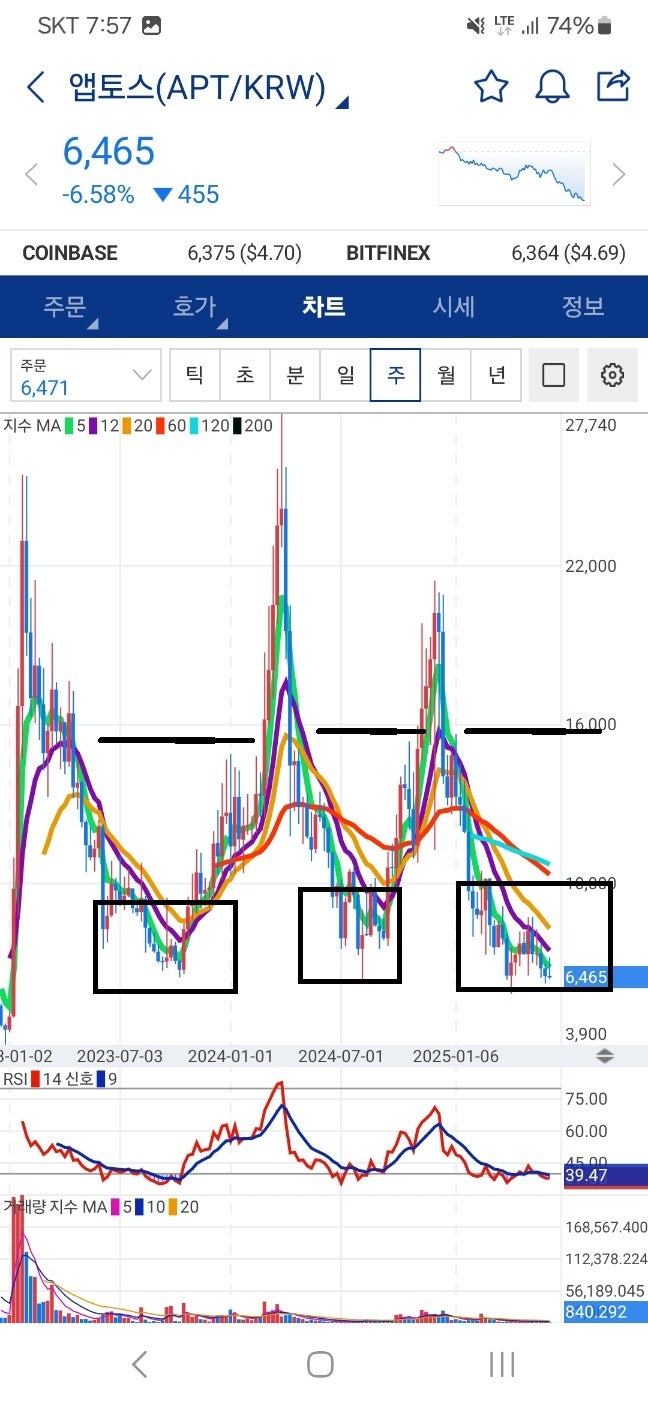
Task: Tap the 2024-01-01 date axis label
Action: click(230, 1056)
